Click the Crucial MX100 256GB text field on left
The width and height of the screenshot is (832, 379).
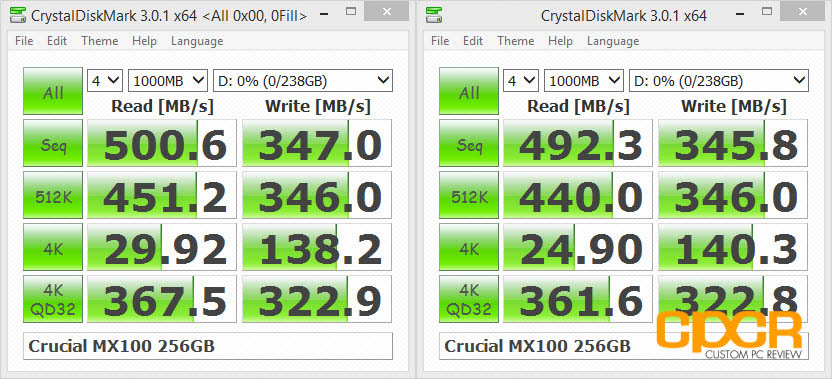click(208, 346)
